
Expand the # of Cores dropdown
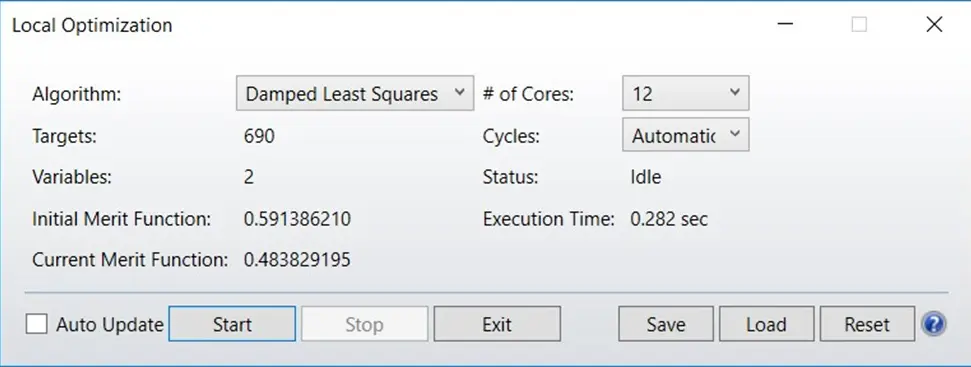click(686, 93)
